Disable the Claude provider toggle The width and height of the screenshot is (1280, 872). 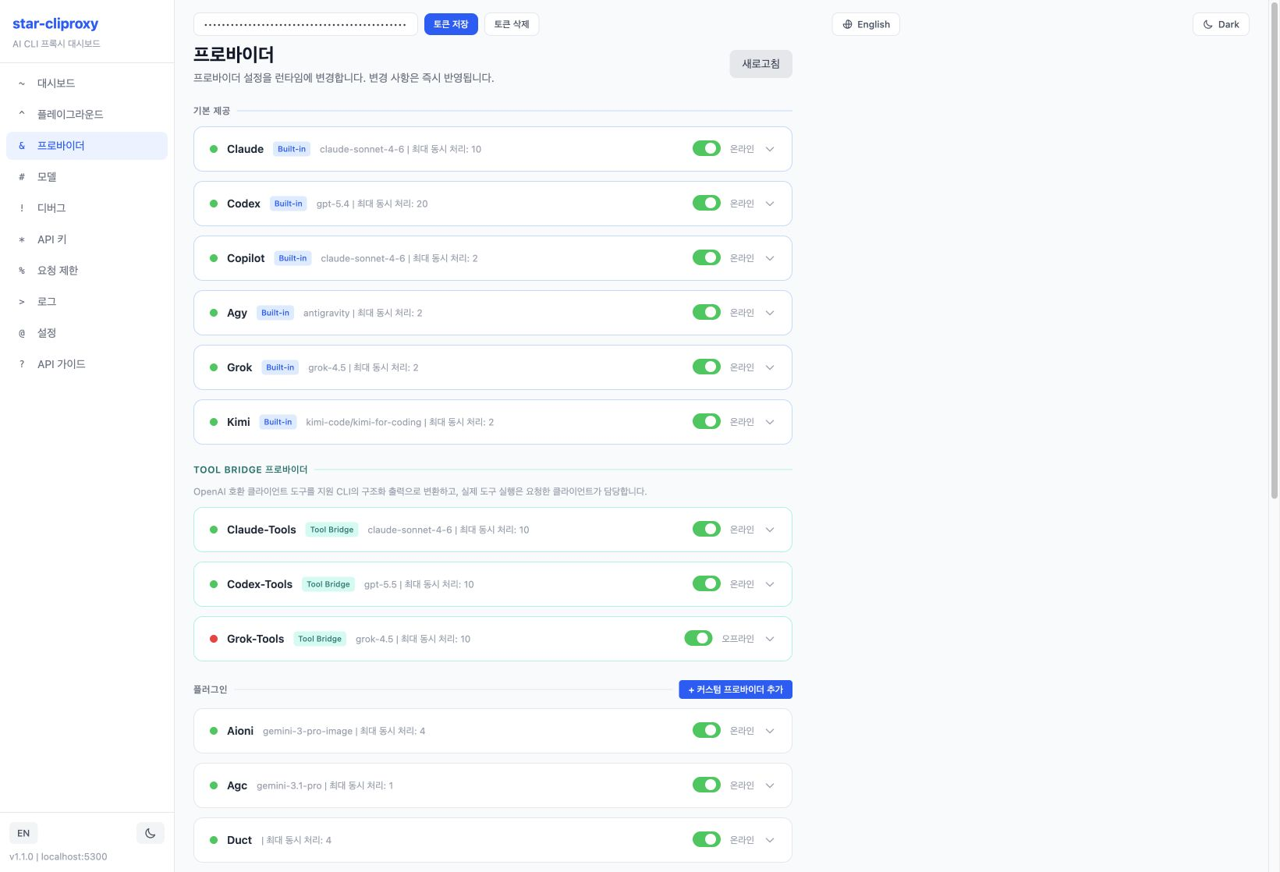706,149
